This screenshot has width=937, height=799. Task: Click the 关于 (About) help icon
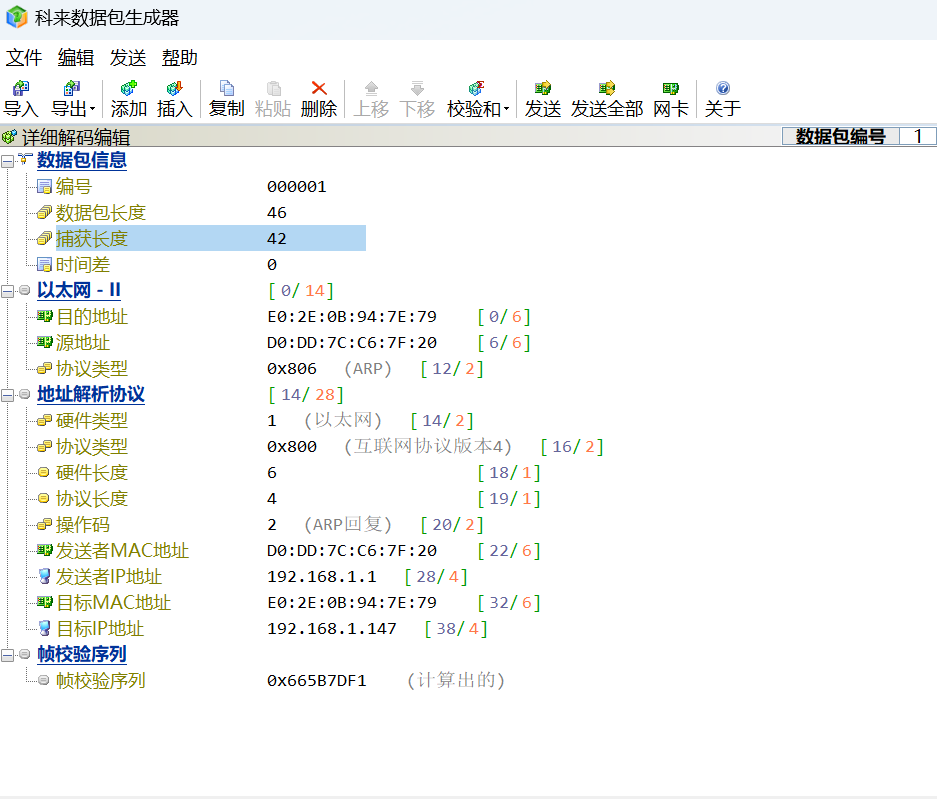point(722,98)
